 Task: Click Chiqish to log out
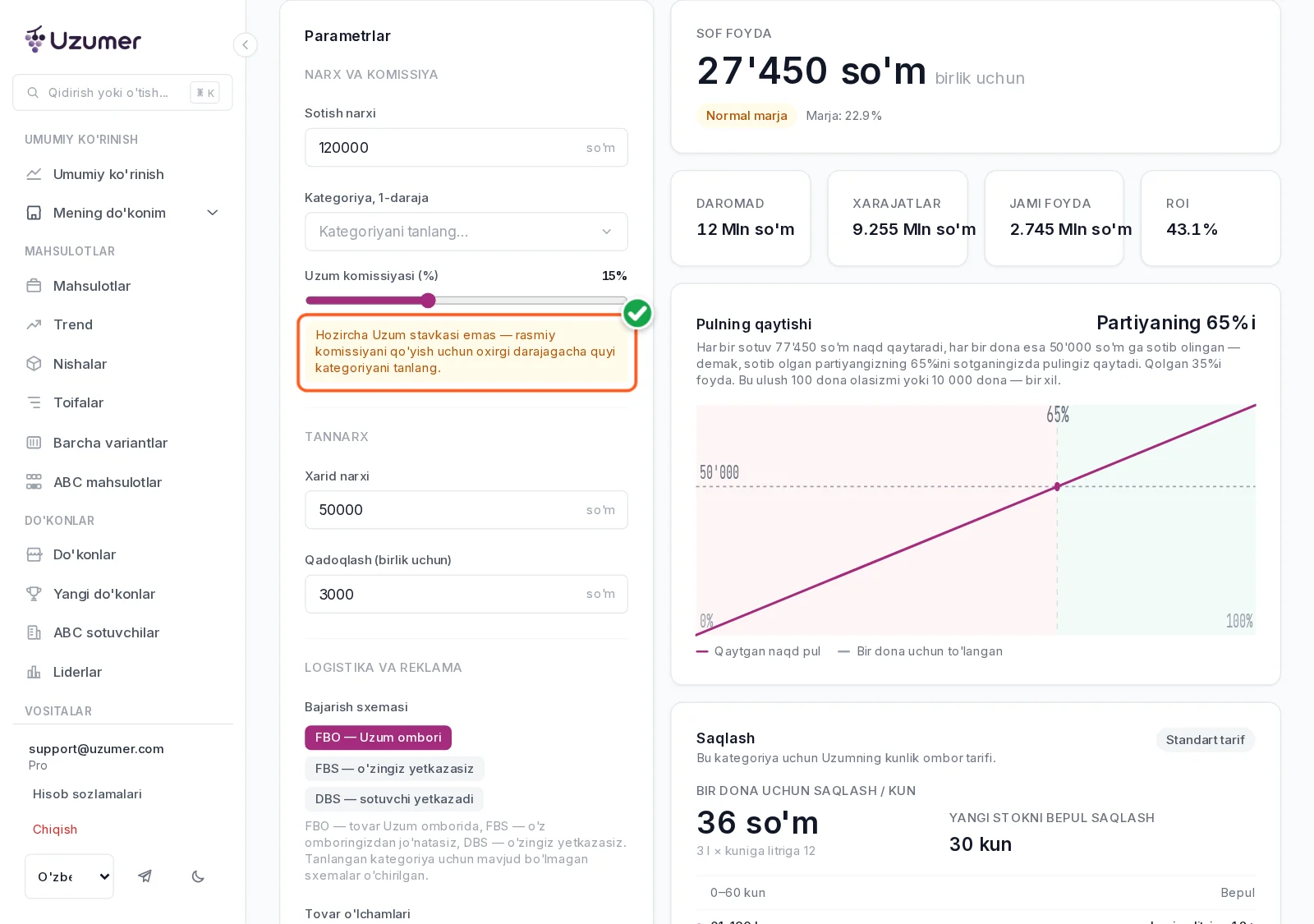pos(55,830)
